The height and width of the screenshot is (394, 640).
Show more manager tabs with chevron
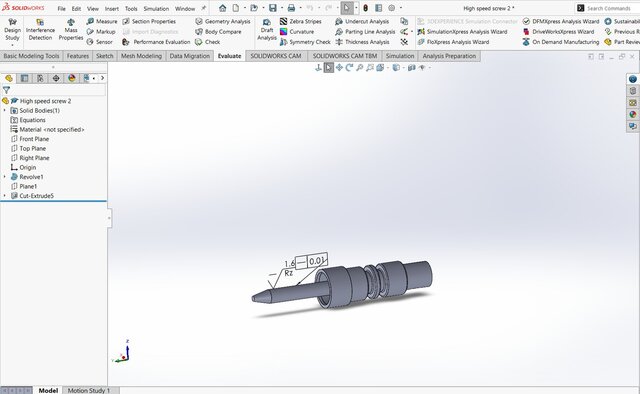click(x=102, y=78)
